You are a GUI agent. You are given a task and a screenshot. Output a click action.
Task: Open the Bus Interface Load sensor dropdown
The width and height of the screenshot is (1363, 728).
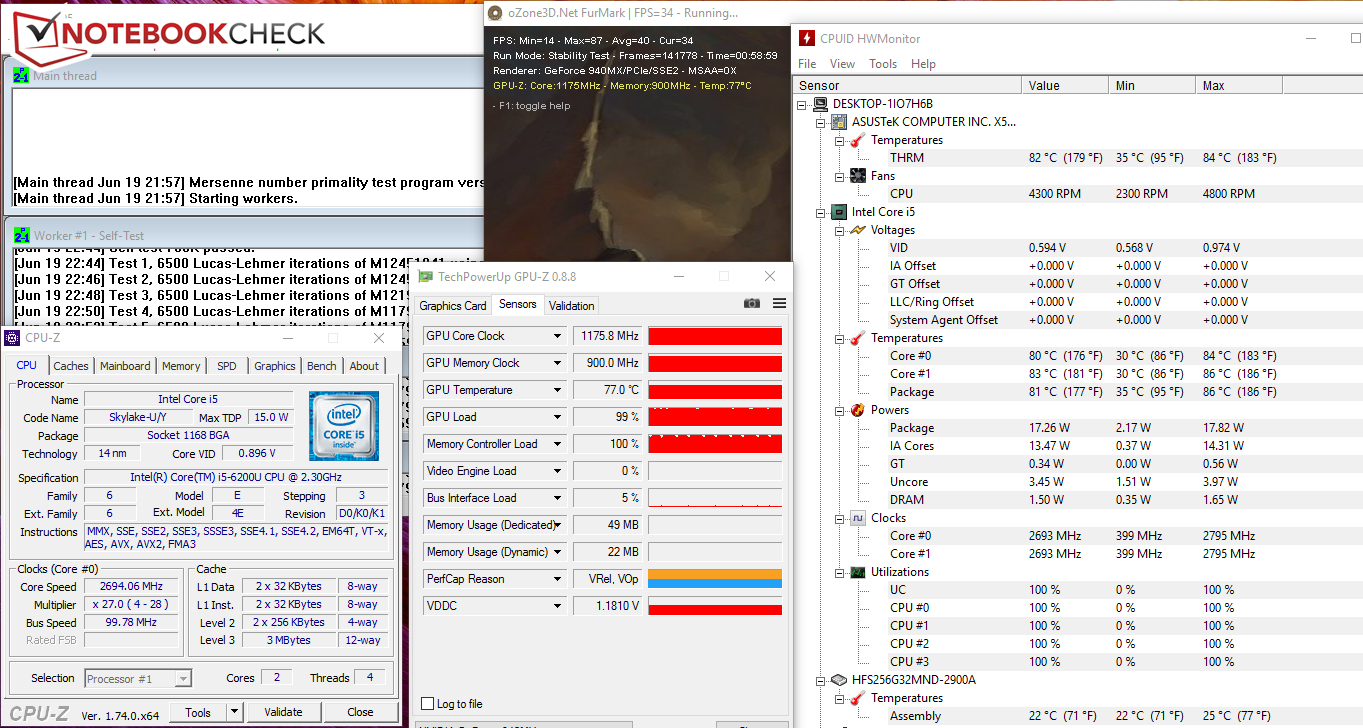pos(557,498)
